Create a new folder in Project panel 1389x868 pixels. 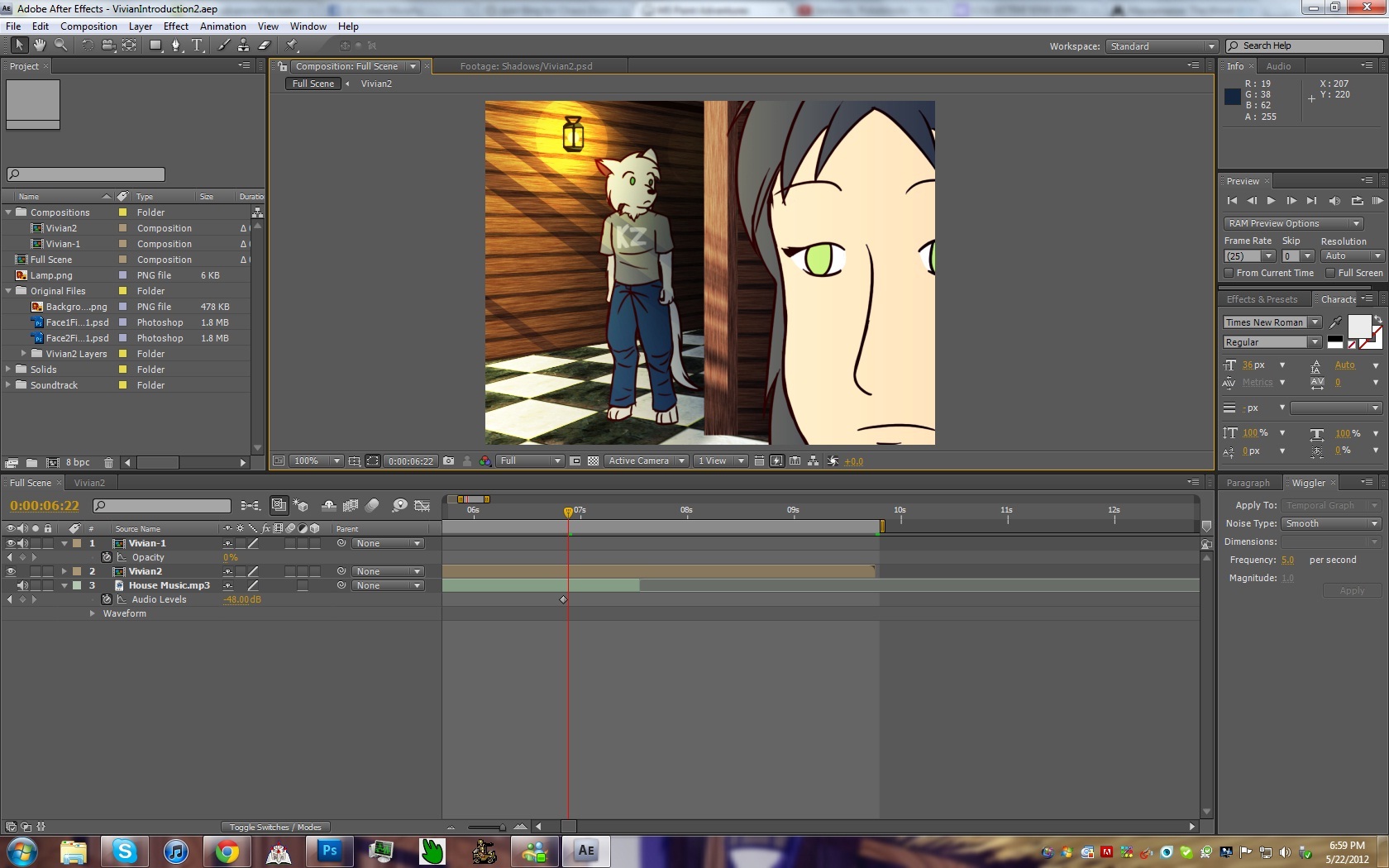point(31,463)
